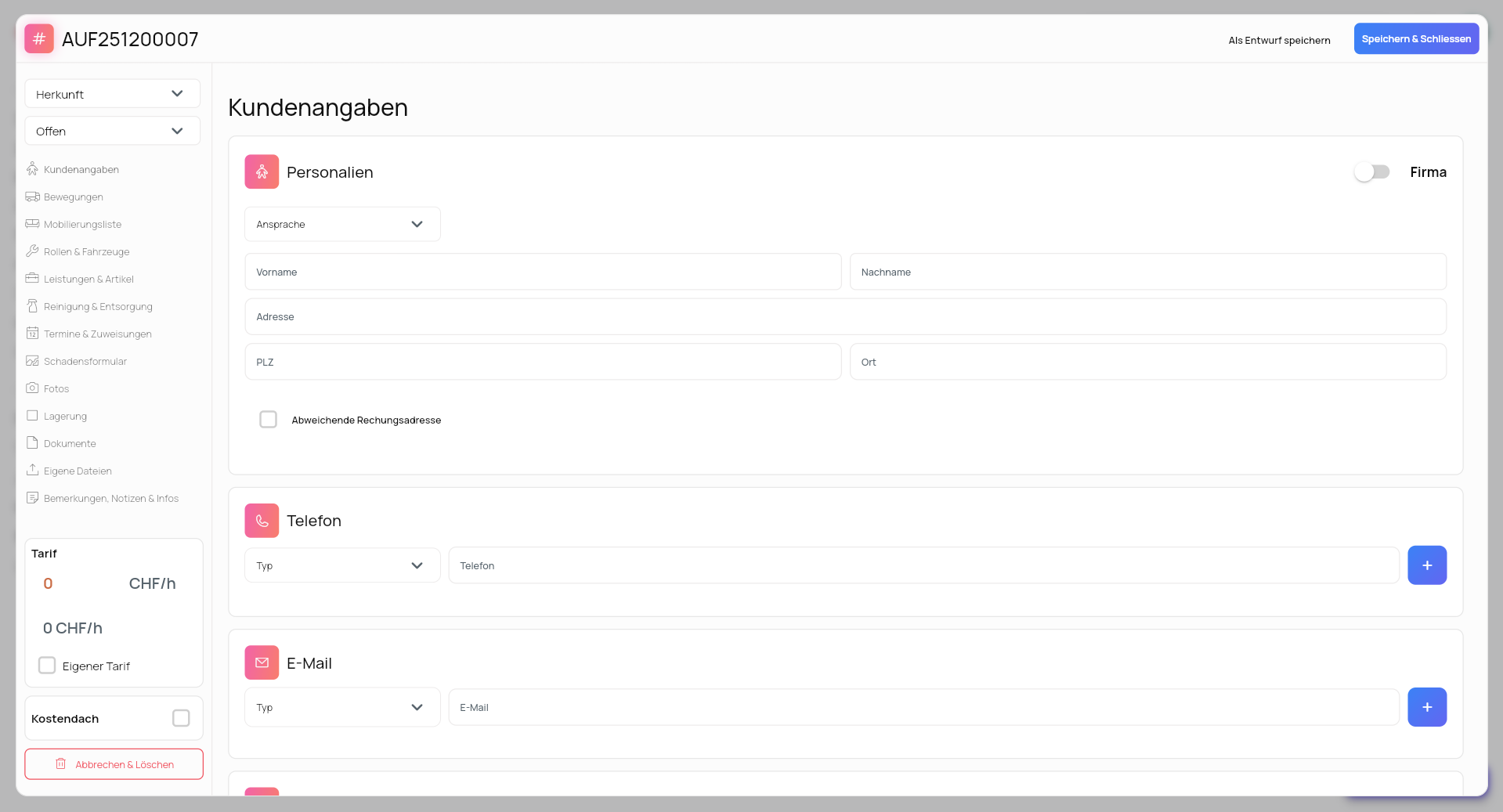Screen dimensions: 1503x812
Task: Open Fotos in sidebar
Action: [x=56, y=389]
